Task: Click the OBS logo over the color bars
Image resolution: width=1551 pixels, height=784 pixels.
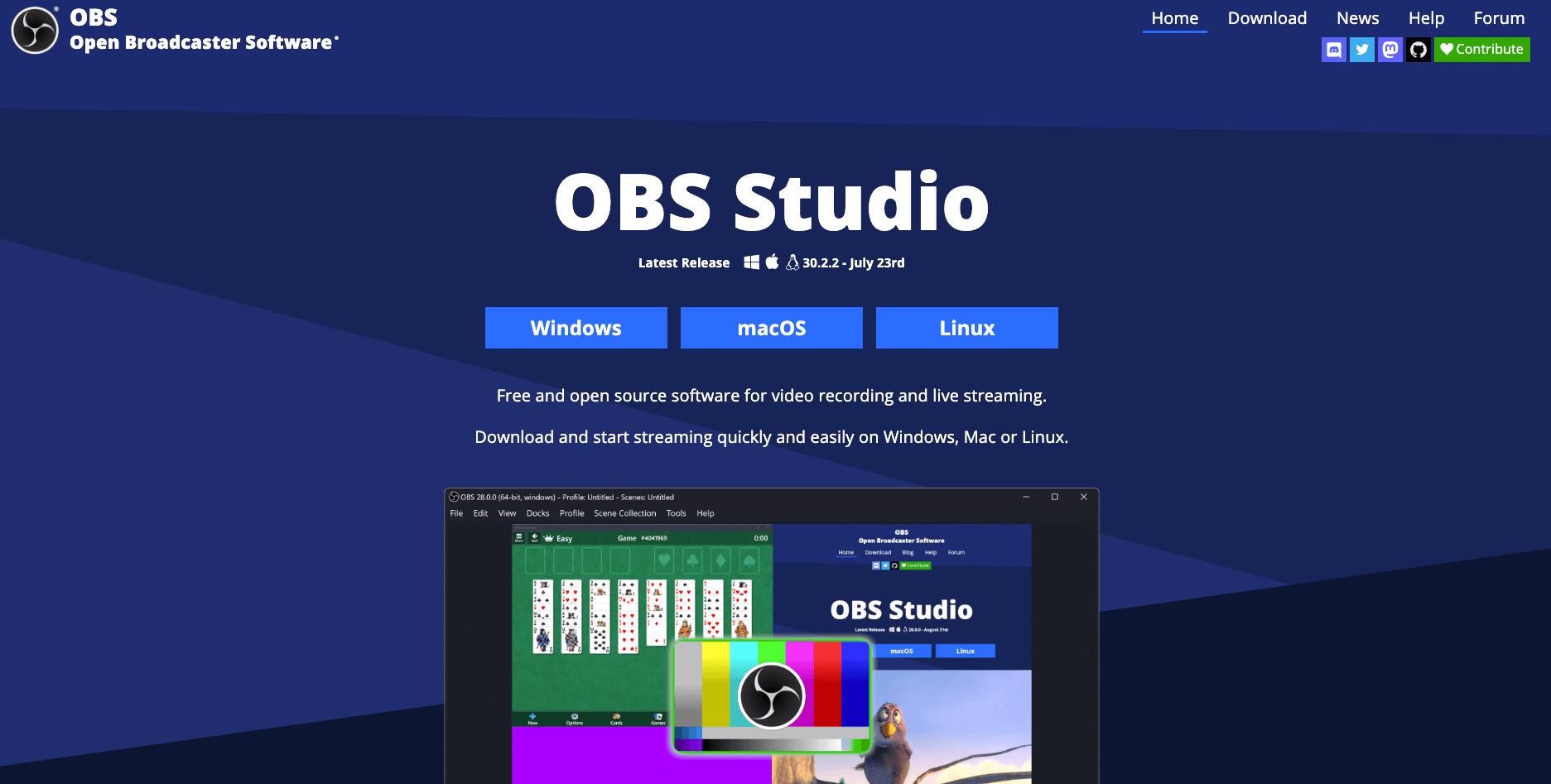Action: (x=772, y=695)
